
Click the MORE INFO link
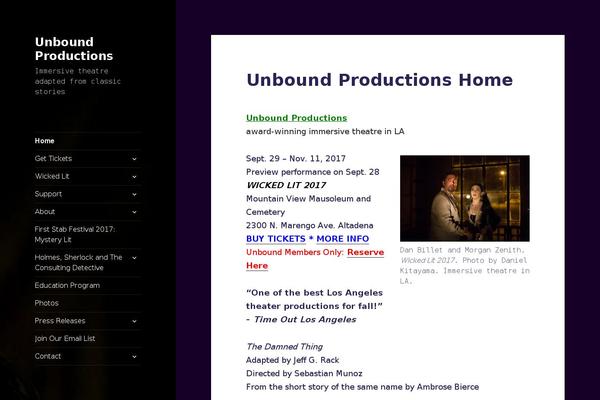coord(343,239)
